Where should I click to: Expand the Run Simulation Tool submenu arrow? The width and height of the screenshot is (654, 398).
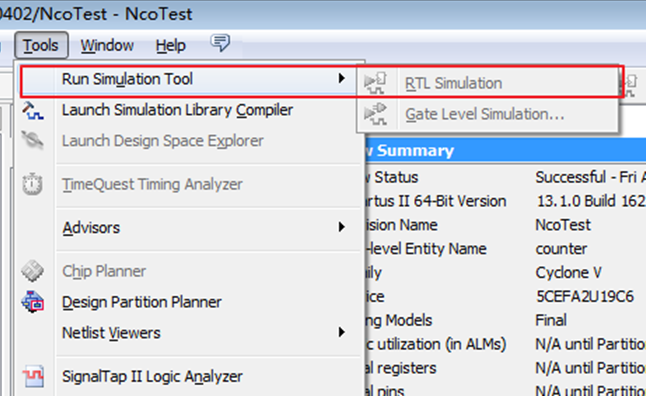342,78
